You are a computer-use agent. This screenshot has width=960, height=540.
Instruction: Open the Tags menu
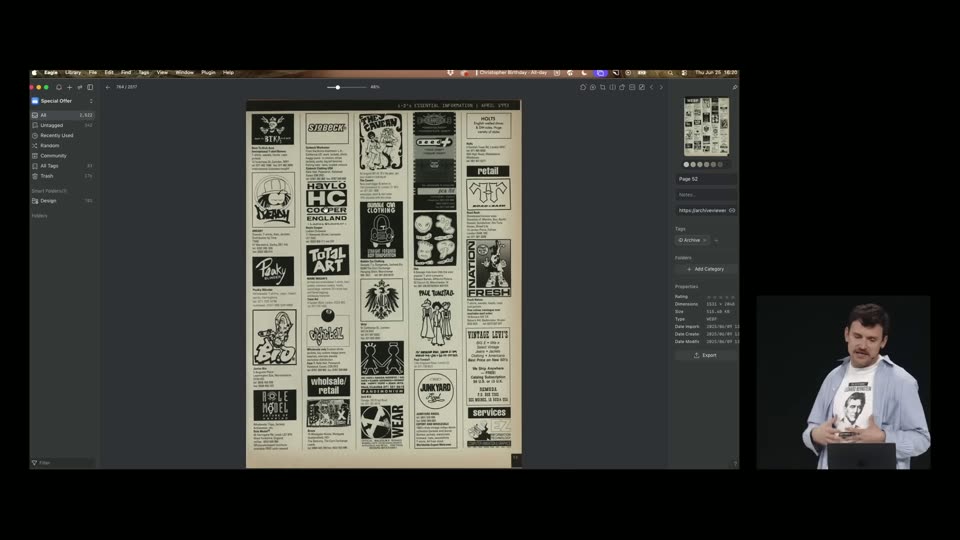point(144,72)
